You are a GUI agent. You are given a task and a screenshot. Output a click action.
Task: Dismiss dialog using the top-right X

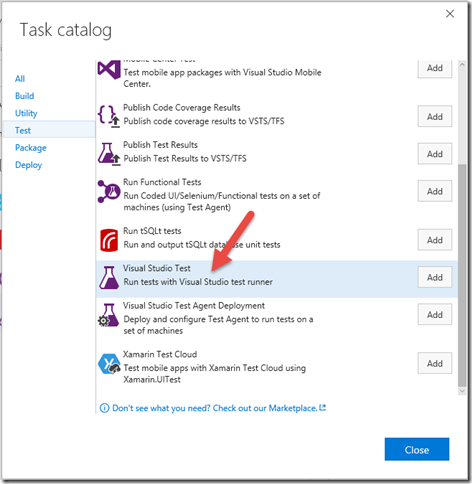click(450, 14)
